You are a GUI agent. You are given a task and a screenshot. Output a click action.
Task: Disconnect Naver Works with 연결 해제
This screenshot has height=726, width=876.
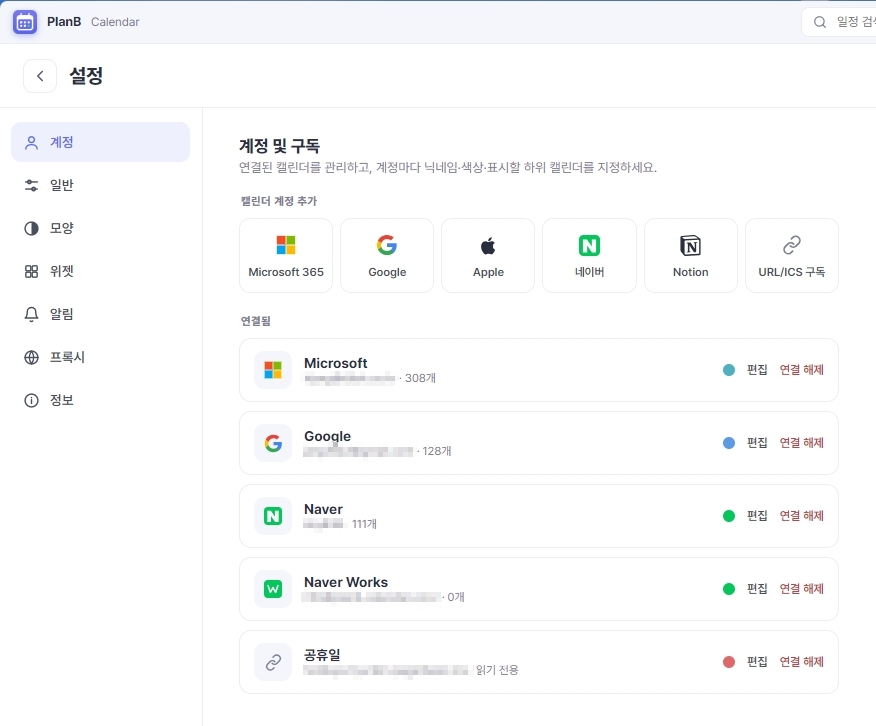pos(802,589)
